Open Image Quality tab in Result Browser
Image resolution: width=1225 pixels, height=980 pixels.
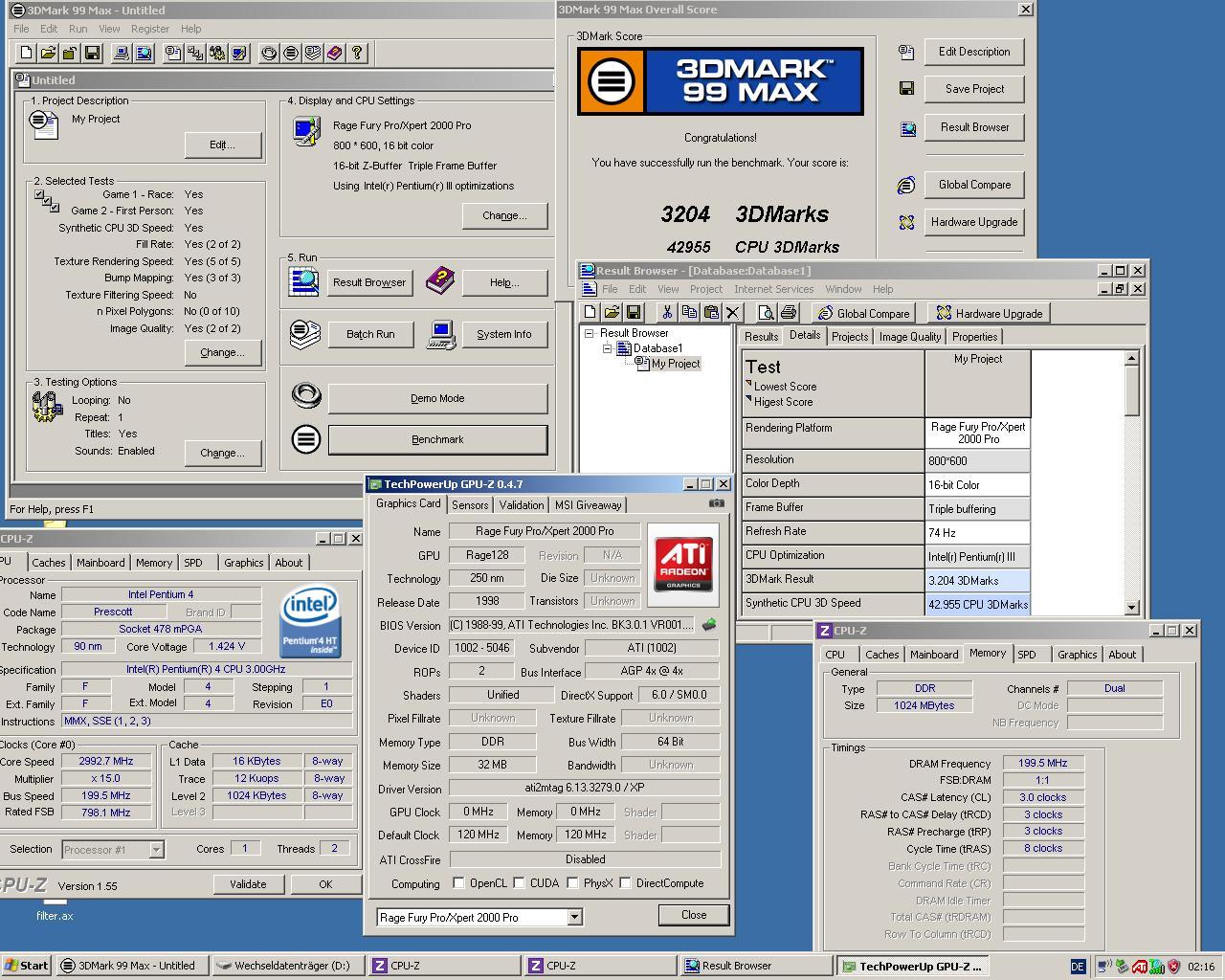[x=910, y=337]
